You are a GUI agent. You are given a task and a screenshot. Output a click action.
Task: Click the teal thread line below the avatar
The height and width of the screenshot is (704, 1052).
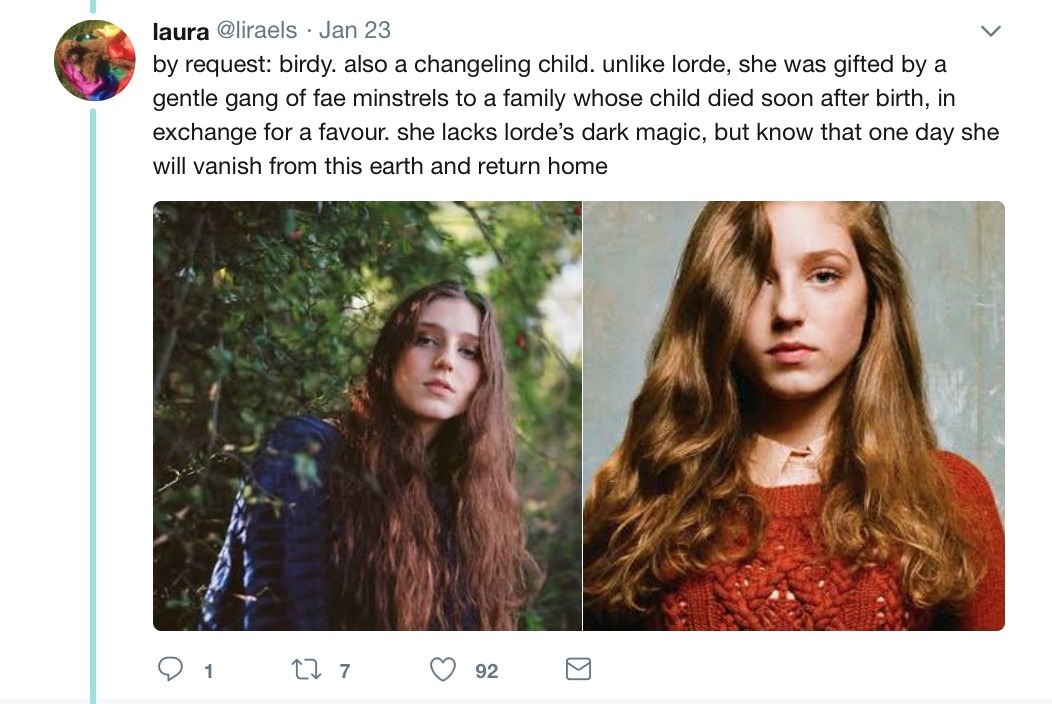[93, 400]
